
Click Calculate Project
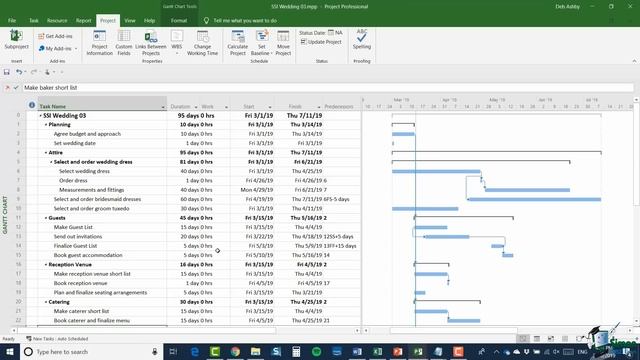(238, 43)
